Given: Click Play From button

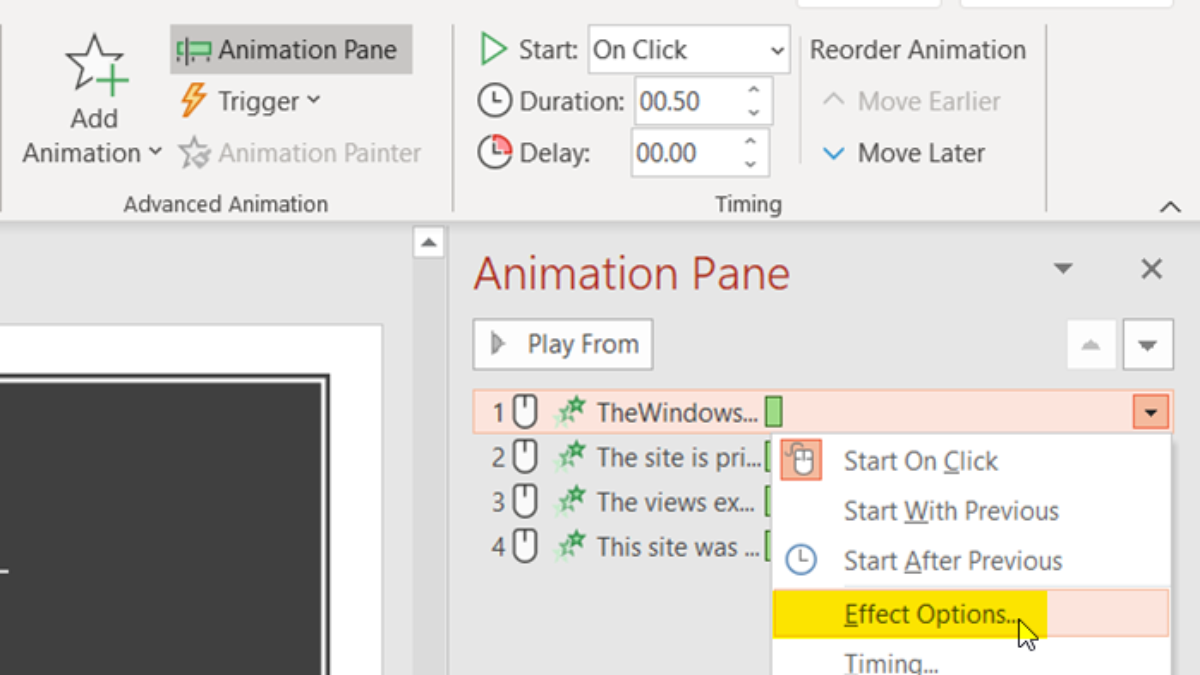Looking at the screenshot, I should 563,345.
